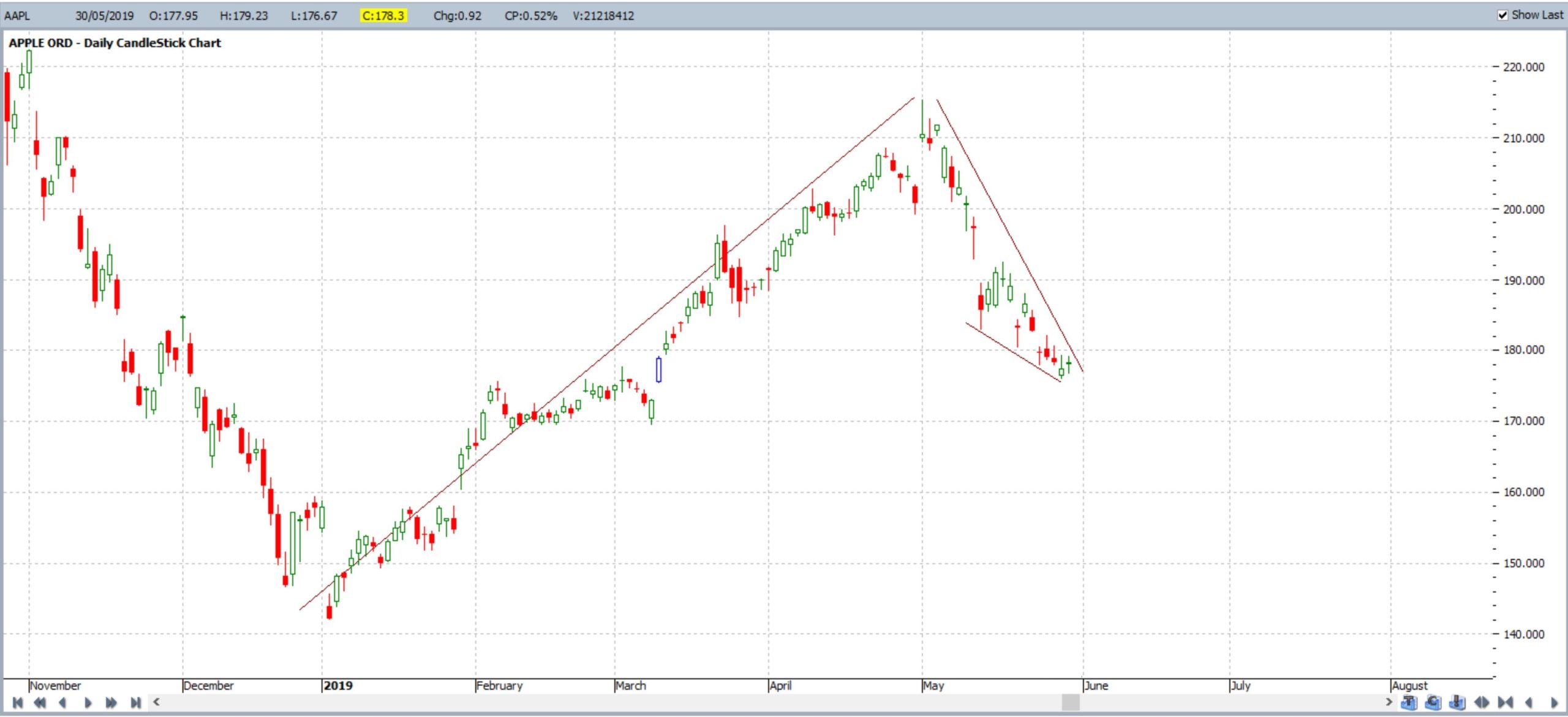
Task: Click the AAPL ticker symbol in header
Action: coord(17,15)
